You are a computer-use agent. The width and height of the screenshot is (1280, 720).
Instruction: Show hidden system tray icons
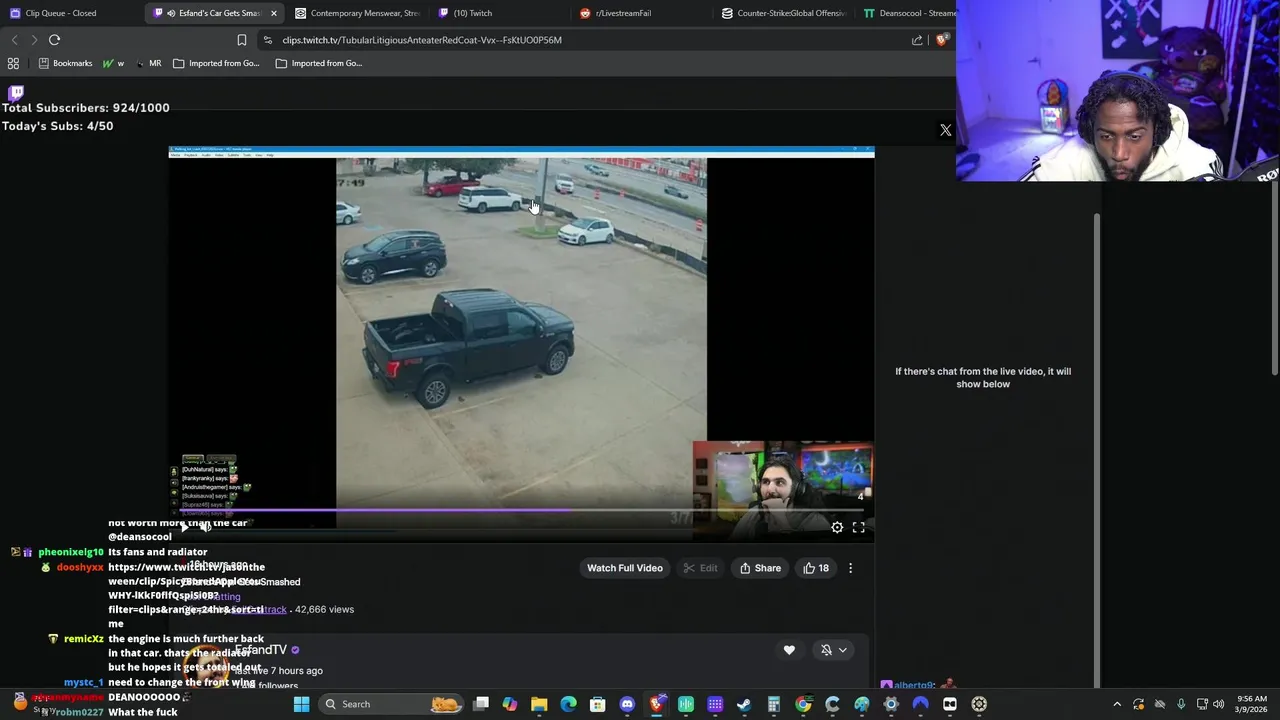click(1117, 704)
